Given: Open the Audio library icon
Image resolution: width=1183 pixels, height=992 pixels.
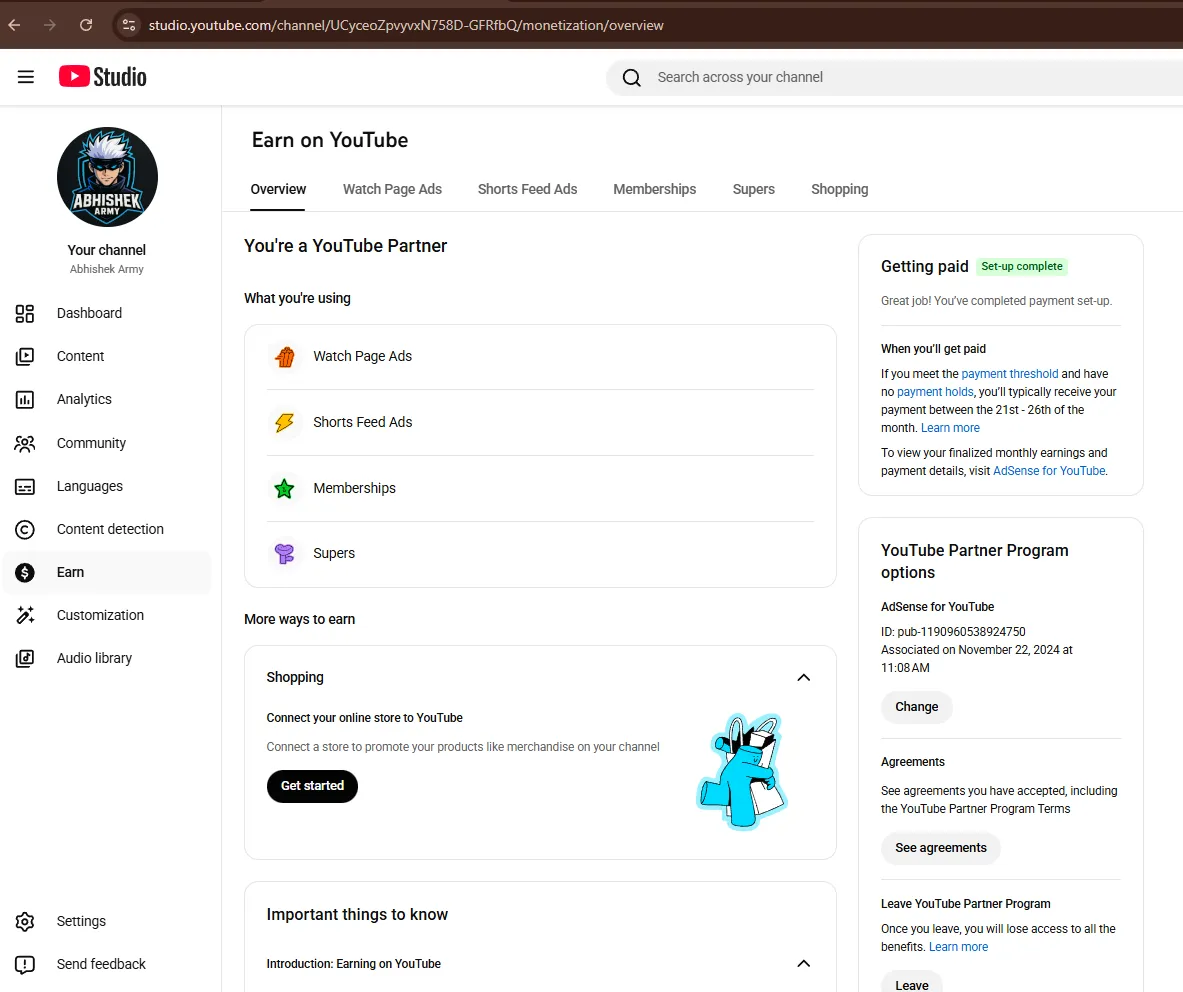Looking at the screenshot, I should pyautogui.click(x=25, y=659).
